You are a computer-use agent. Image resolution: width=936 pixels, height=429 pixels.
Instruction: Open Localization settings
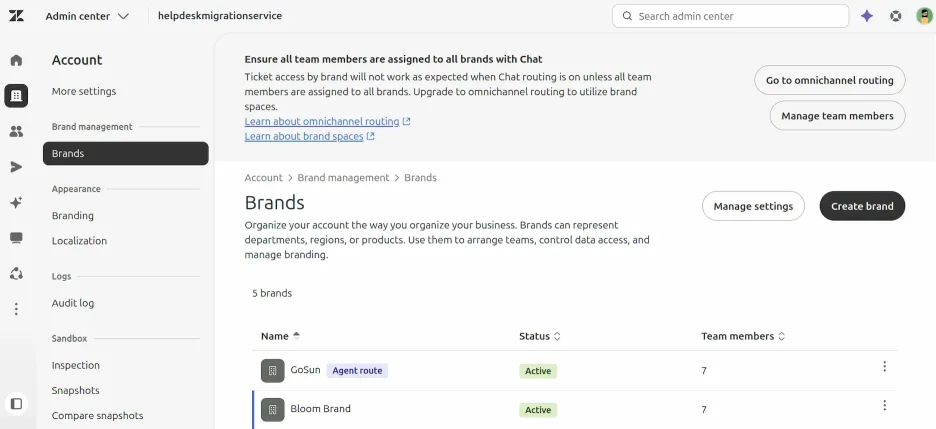click(79, 241)
